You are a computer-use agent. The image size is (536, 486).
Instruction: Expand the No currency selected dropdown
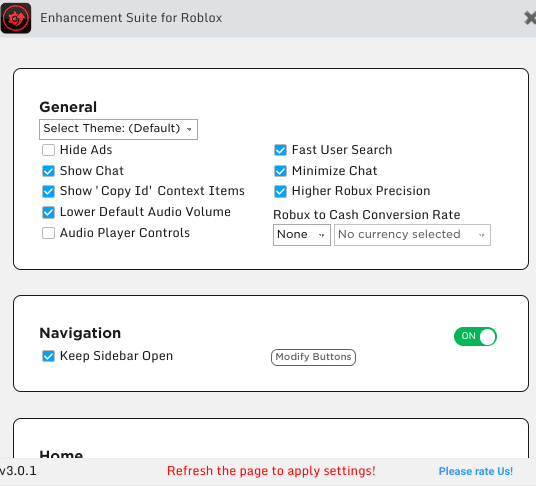412,235
